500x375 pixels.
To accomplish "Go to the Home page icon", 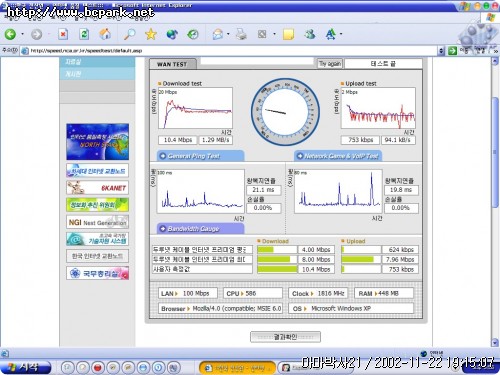I will point(105,34).
